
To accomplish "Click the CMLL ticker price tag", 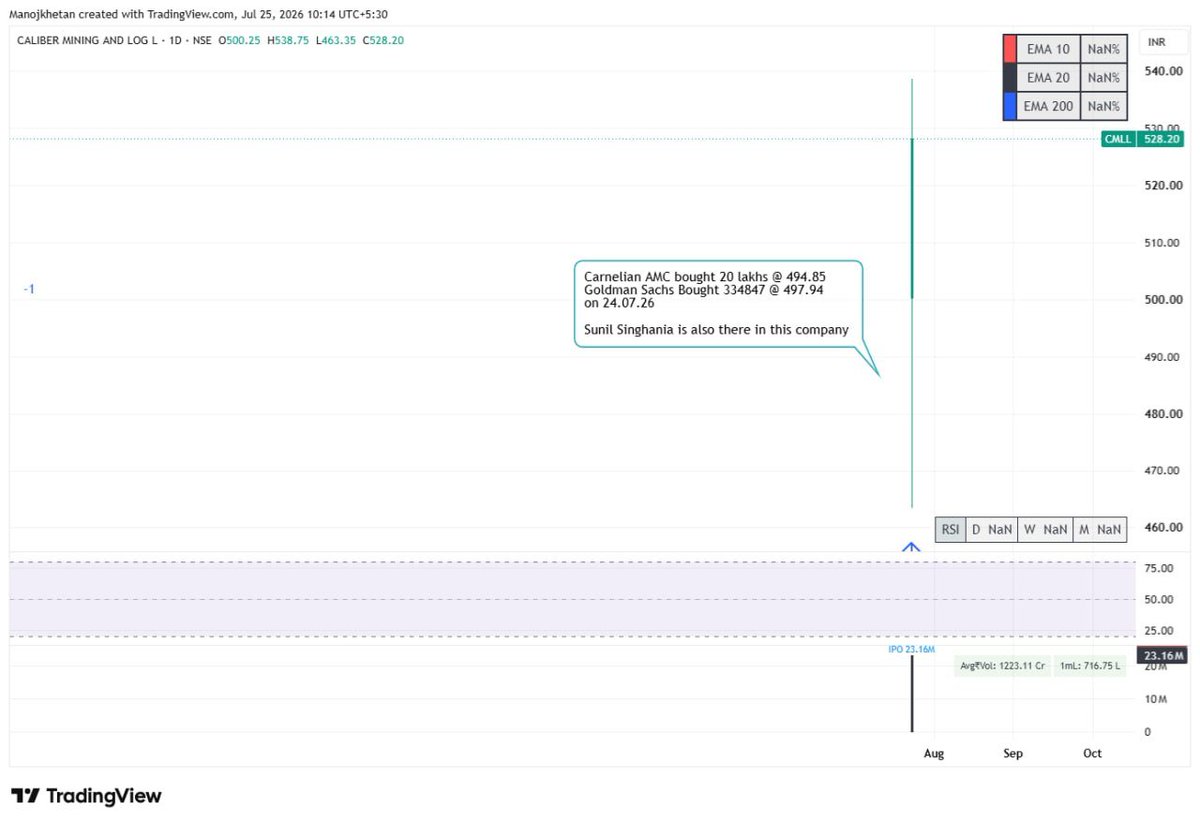I will (x=1118, y=139).
